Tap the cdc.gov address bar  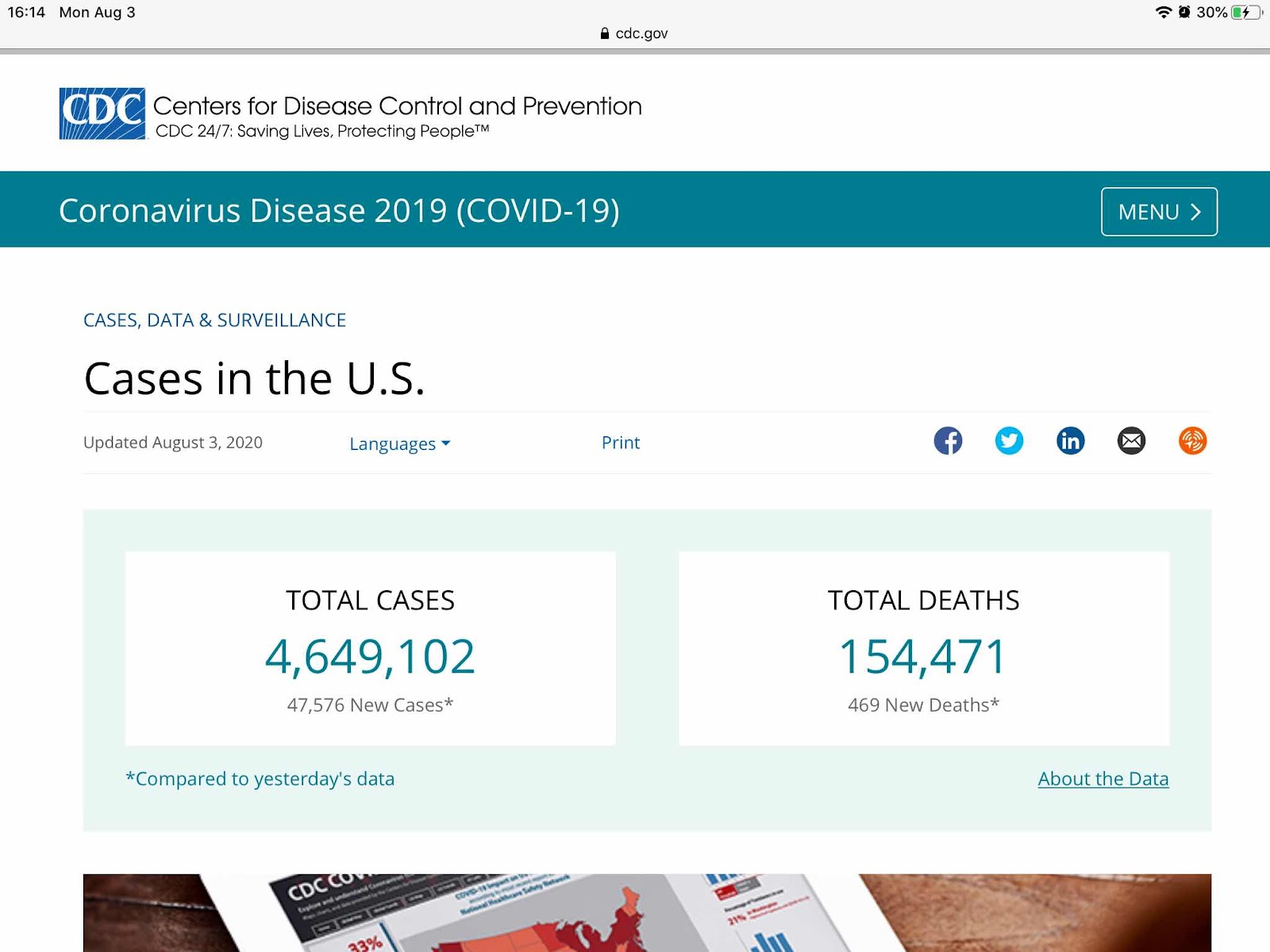tap(635, 33)
